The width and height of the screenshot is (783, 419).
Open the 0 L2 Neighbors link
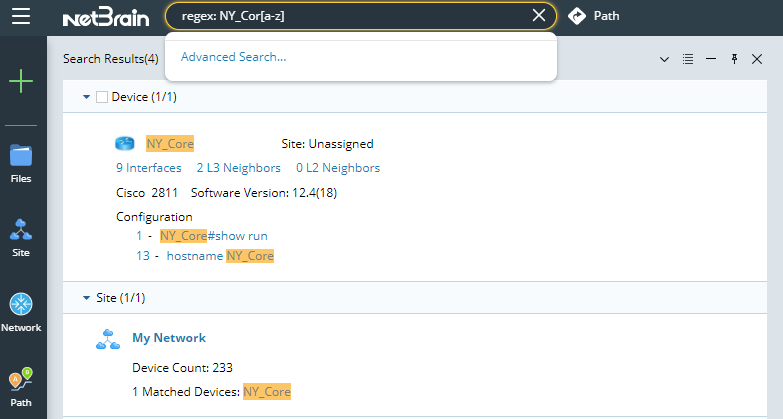coord(338,168)
